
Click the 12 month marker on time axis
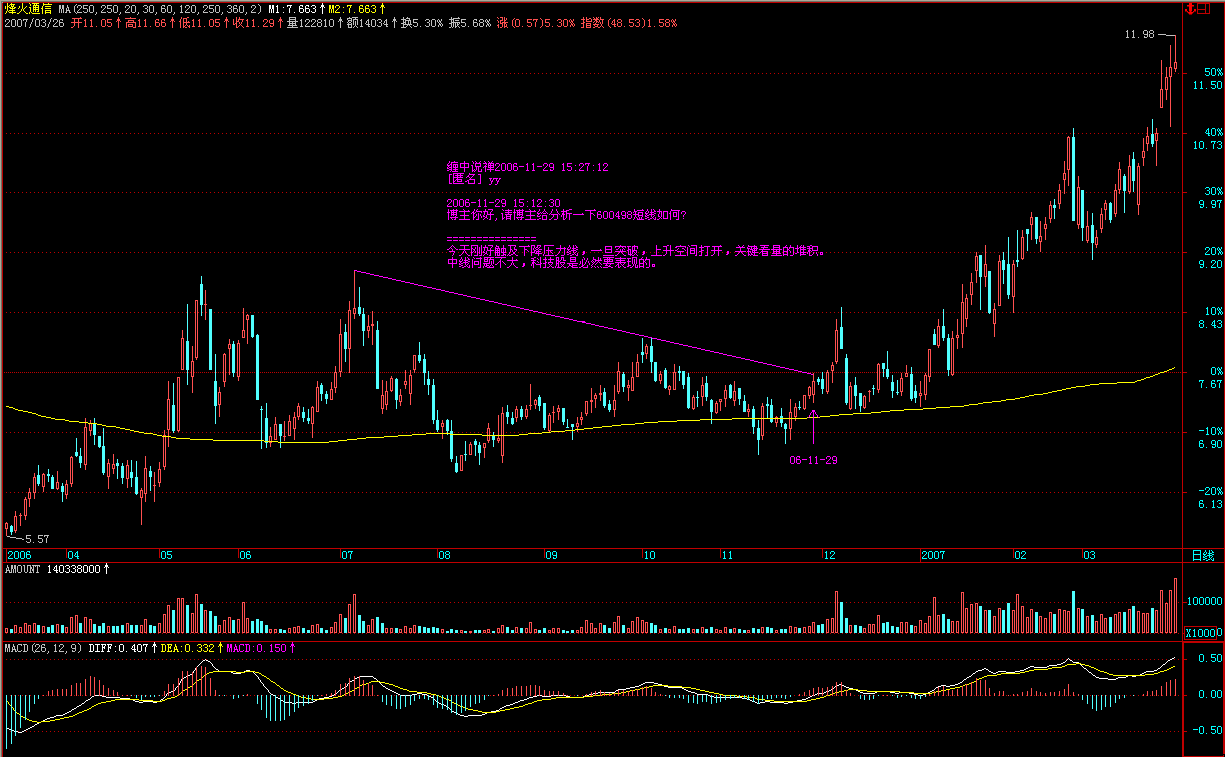point(829,555)
